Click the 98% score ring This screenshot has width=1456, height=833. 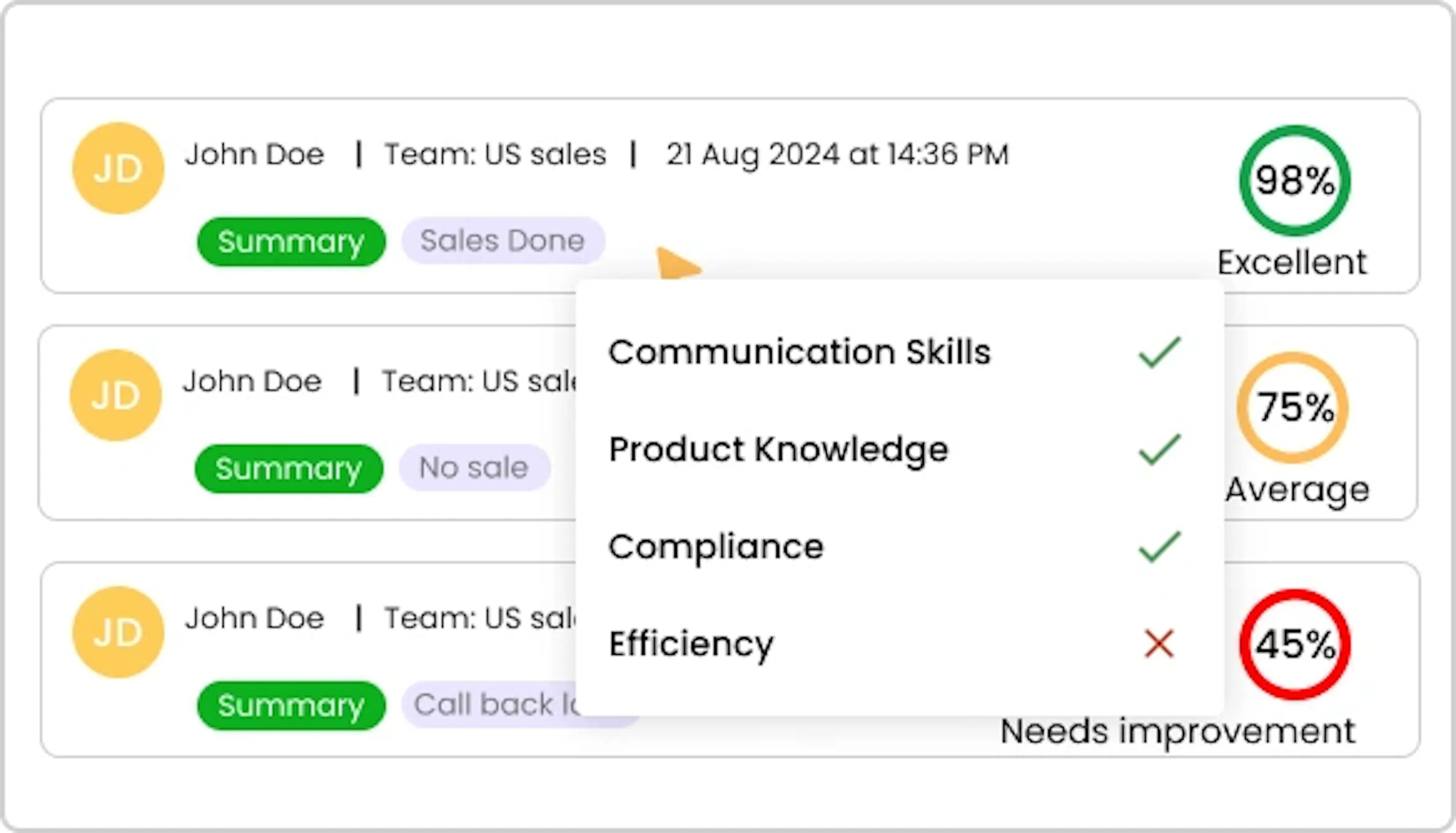click(1295, 180)
